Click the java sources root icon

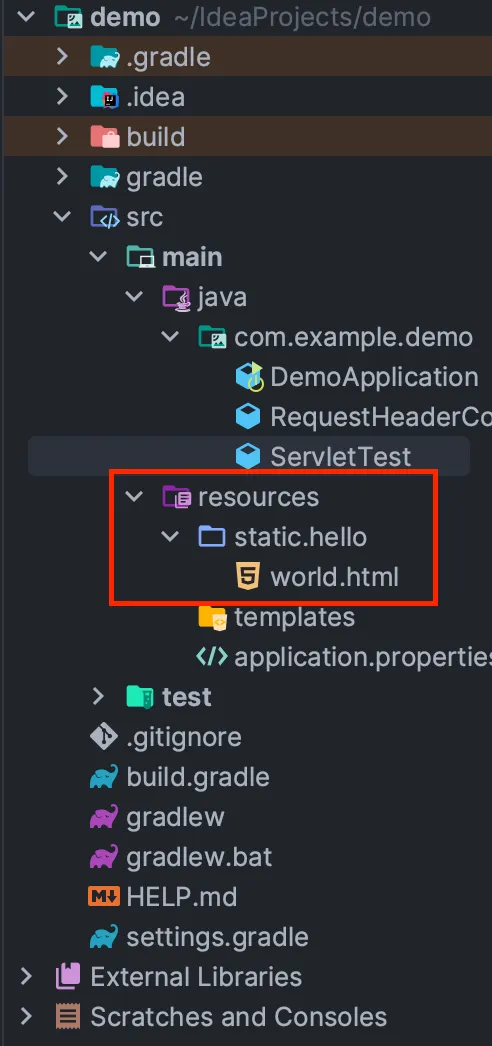(176, 297)
